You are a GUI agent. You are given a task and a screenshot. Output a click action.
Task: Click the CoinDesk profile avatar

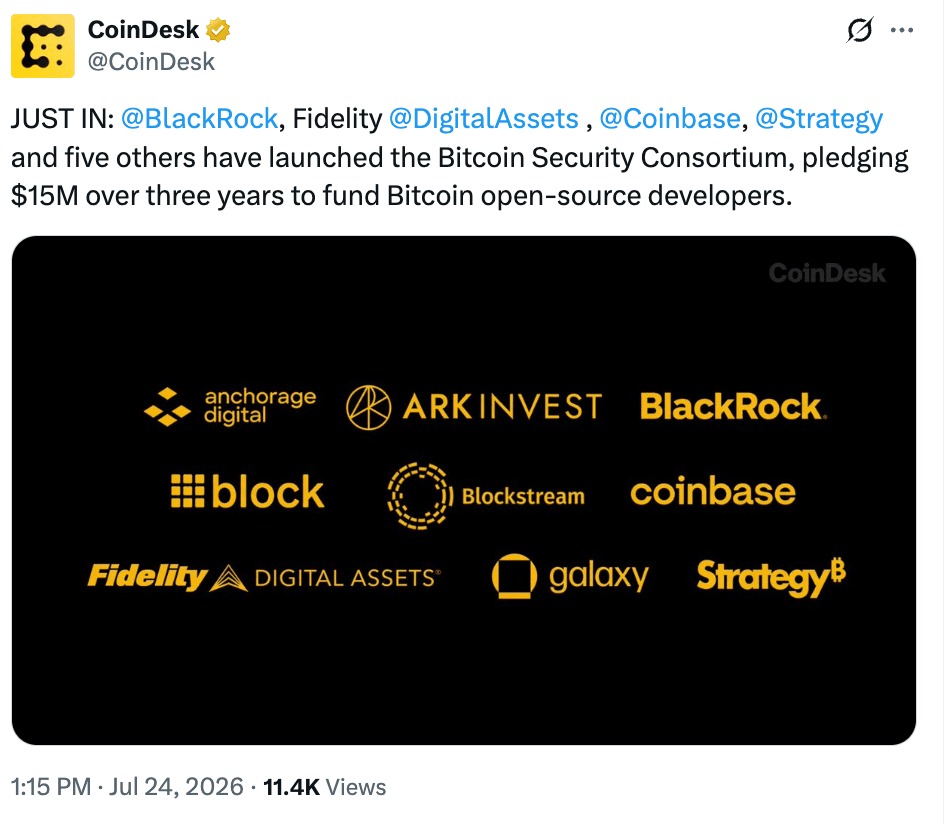[x=43, y=46]
